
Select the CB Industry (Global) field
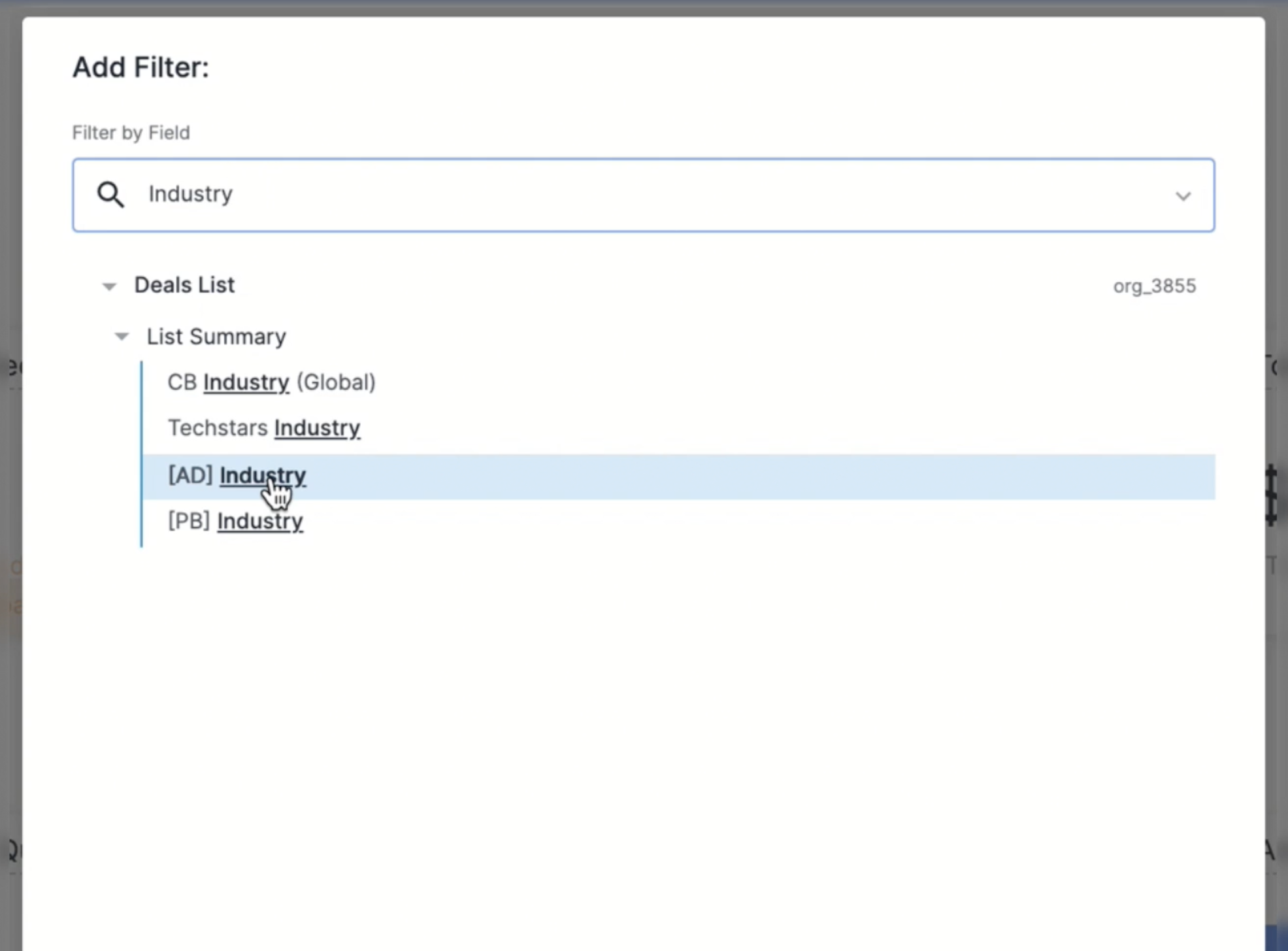(271, 382)
